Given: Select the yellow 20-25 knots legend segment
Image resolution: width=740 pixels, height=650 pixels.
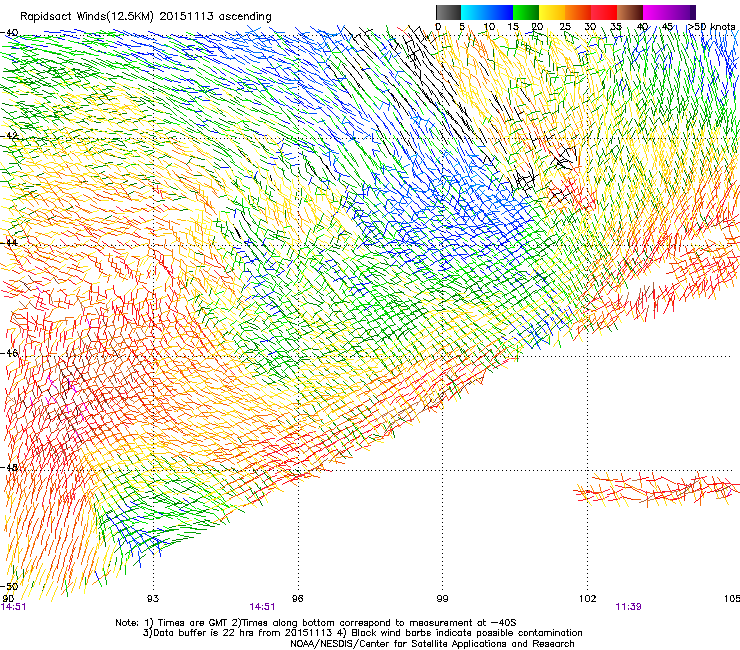Looking at the screenshot, I should point(552,12).
